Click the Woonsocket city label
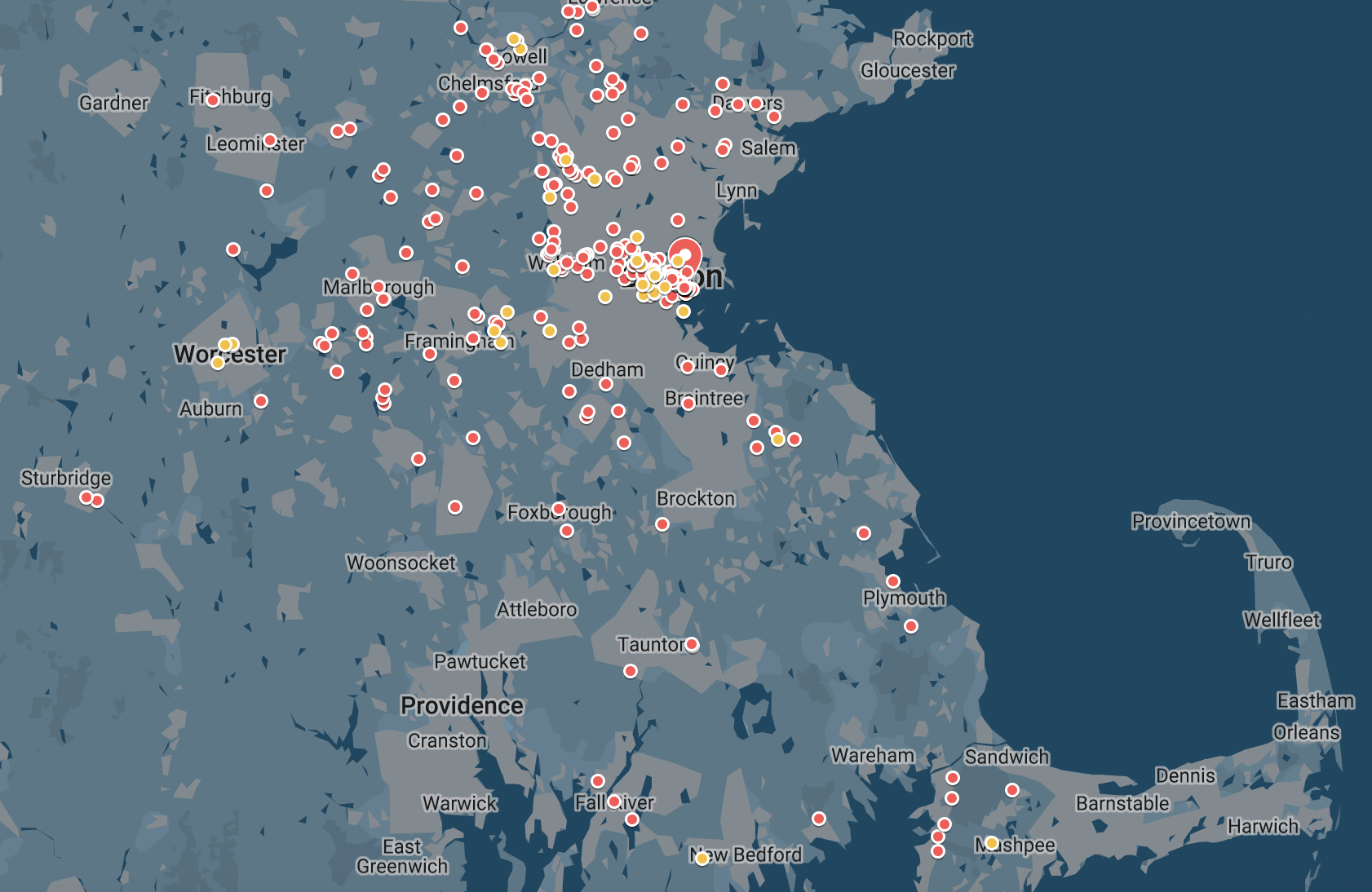This screenshot has width=1372, height=892. (x=401, y=563)
